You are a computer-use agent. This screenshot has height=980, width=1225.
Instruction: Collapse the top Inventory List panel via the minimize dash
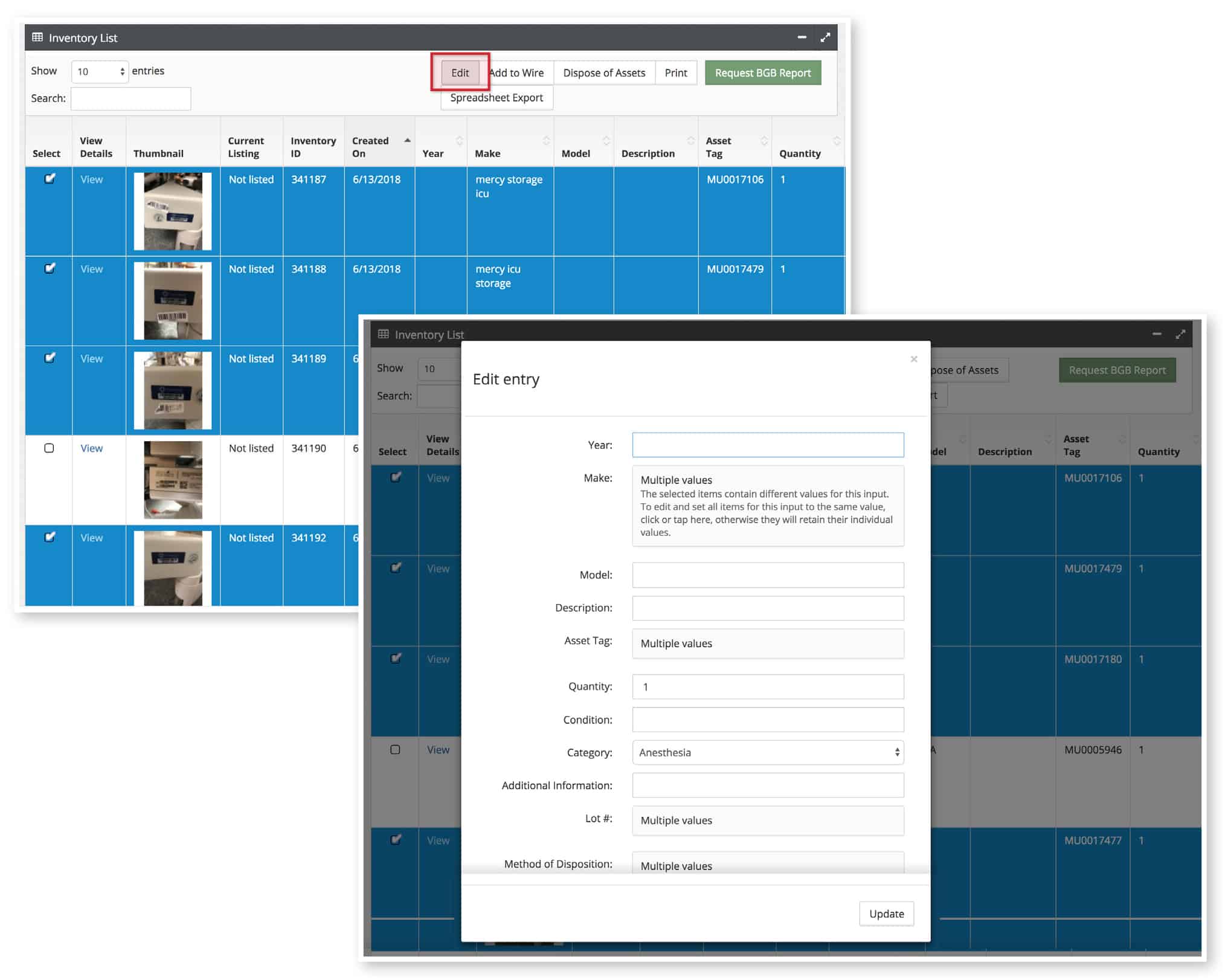click(x=802, y=37)
